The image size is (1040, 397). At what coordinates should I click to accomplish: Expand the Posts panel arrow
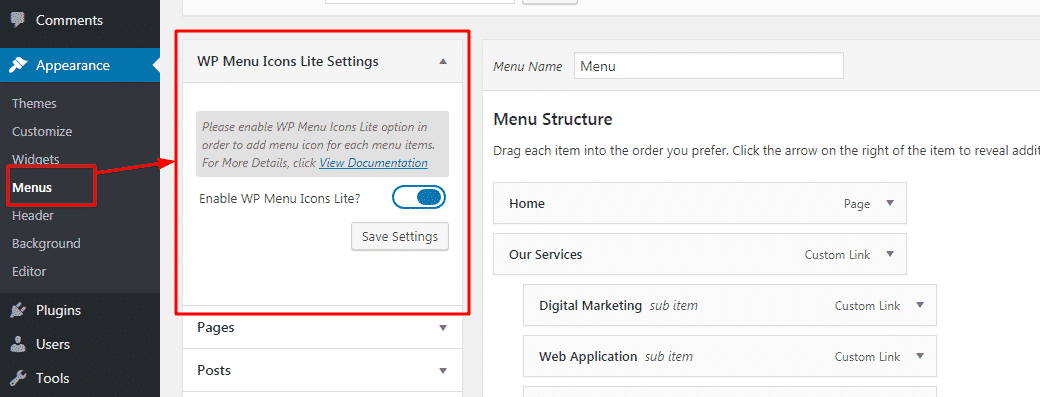(x=443, y=370)
